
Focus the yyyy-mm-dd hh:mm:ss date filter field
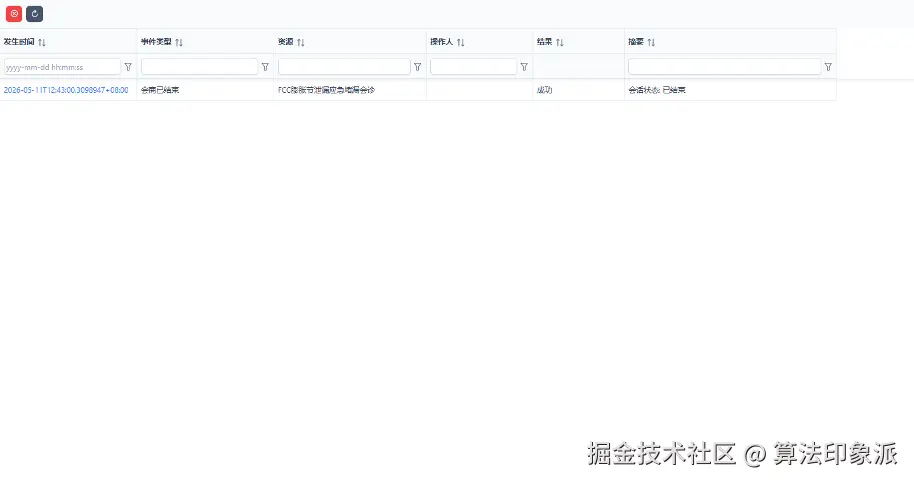[62, 67]
